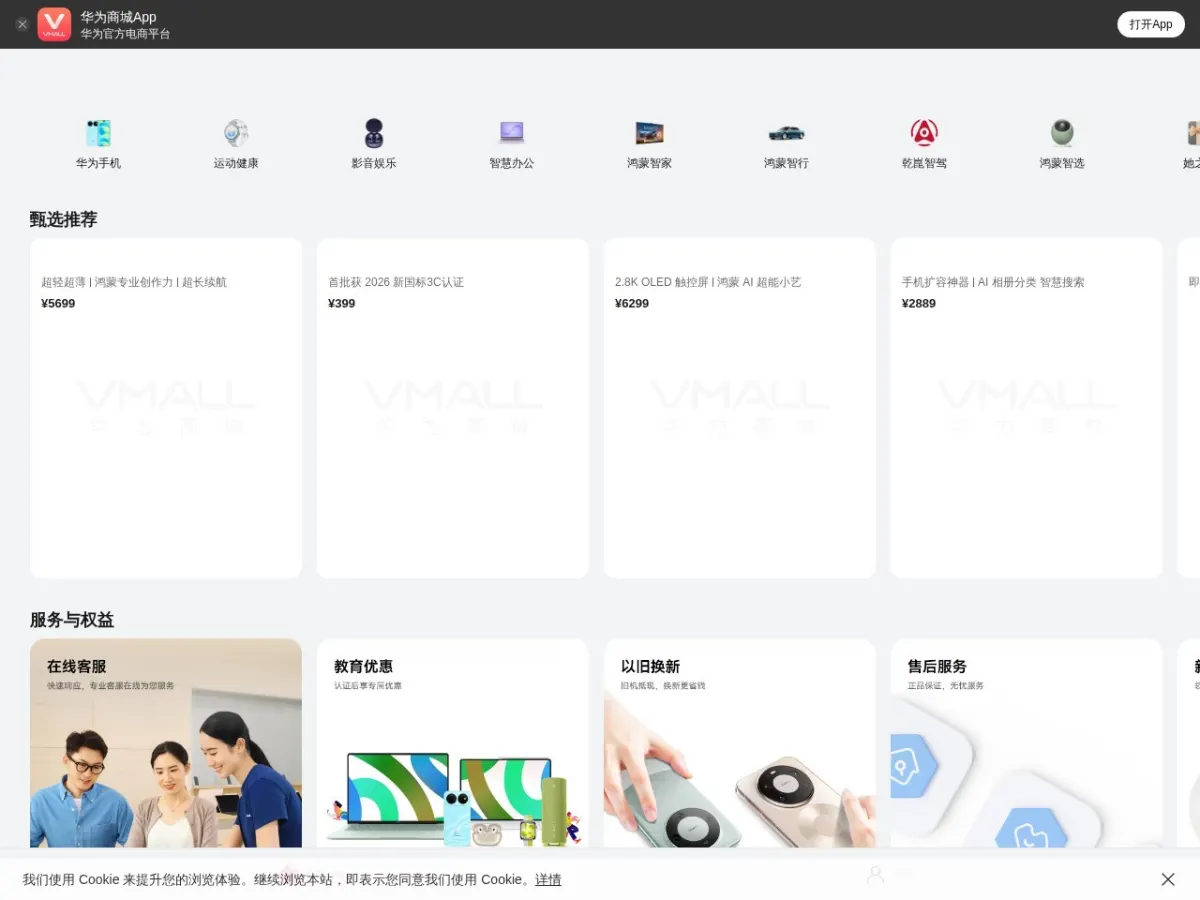
Task: Open the ¥2889 手机扩容神器 product card
Action: 1027,408
